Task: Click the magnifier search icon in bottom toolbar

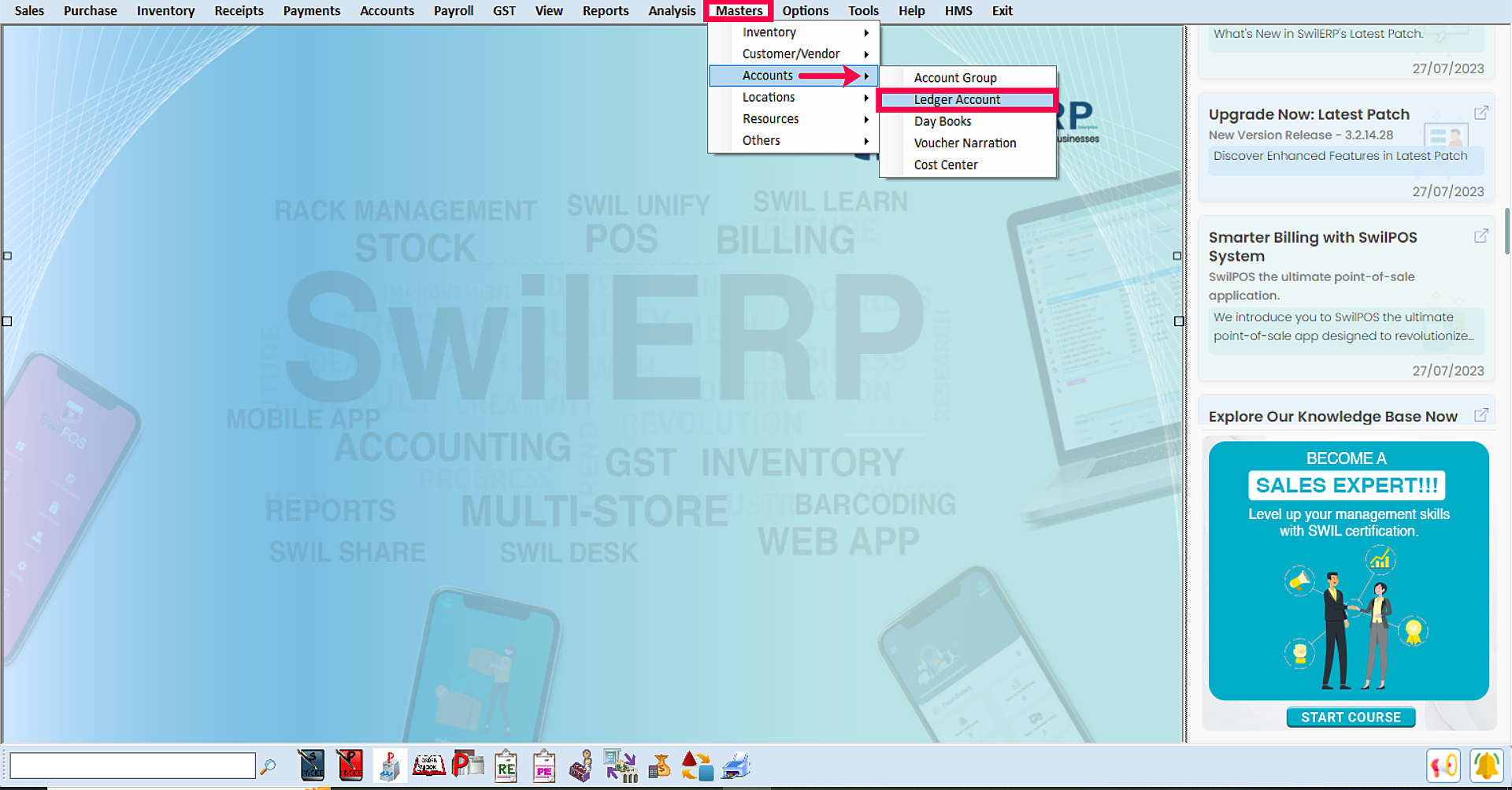Action: 269,766
